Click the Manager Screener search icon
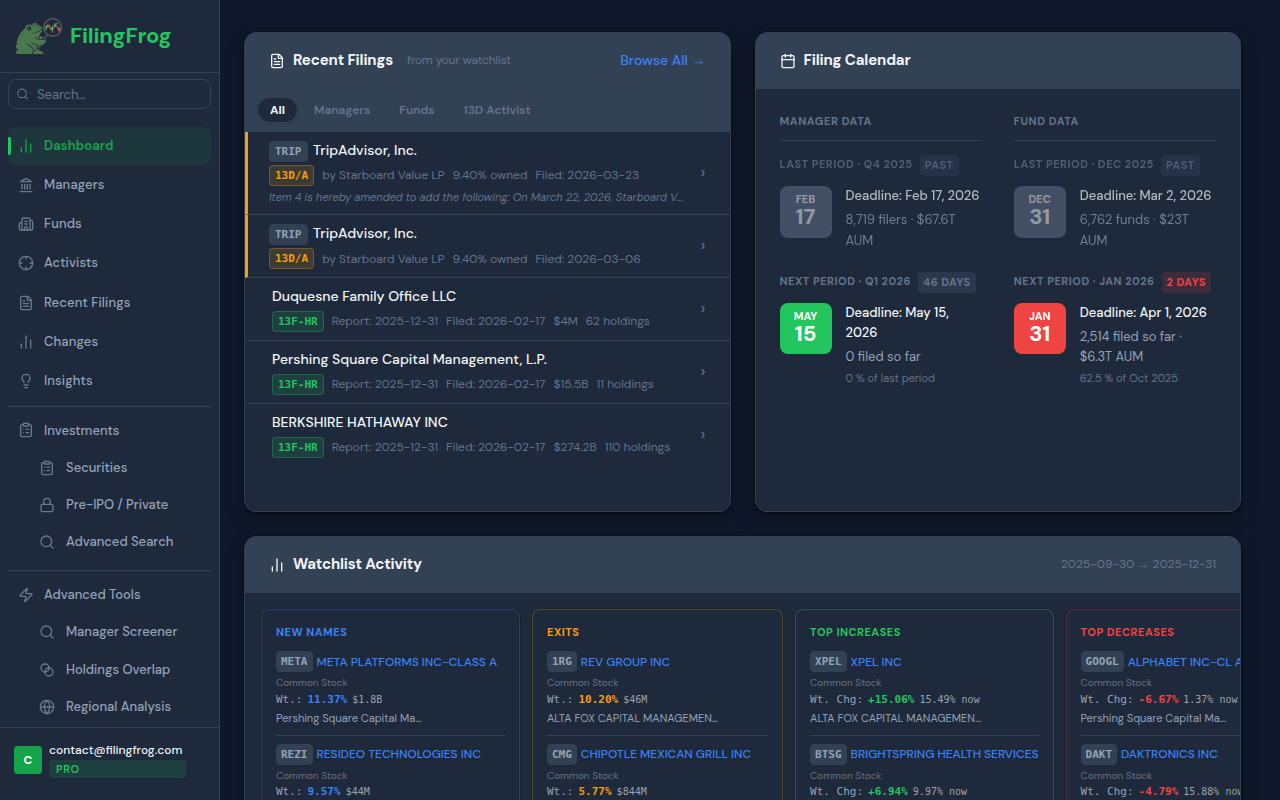This screenshot has height=800, width=1280. tap(47, 631)
